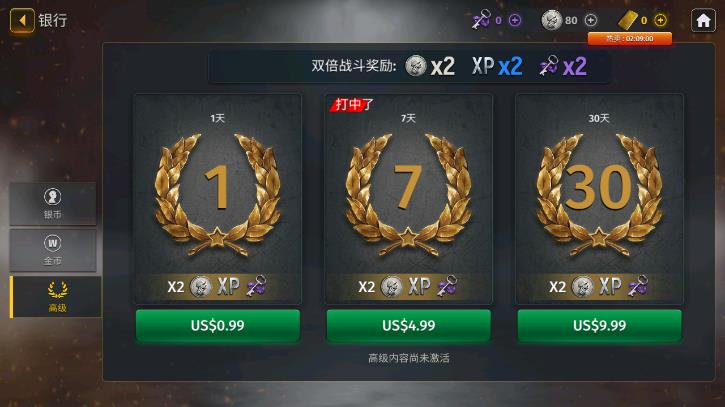Select the 7天 premium laurel card

click(x=409, y=199)
